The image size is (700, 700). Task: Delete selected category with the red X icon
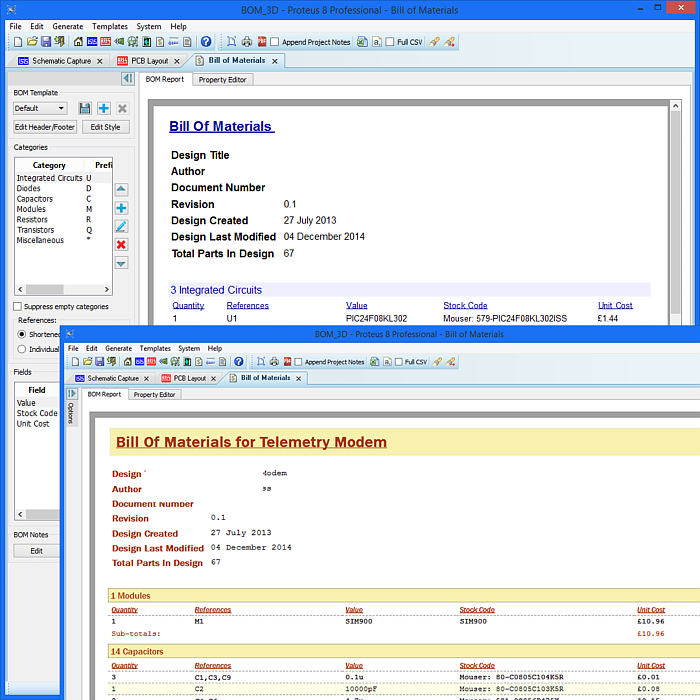pyautogui.click(x=121, y=245)
